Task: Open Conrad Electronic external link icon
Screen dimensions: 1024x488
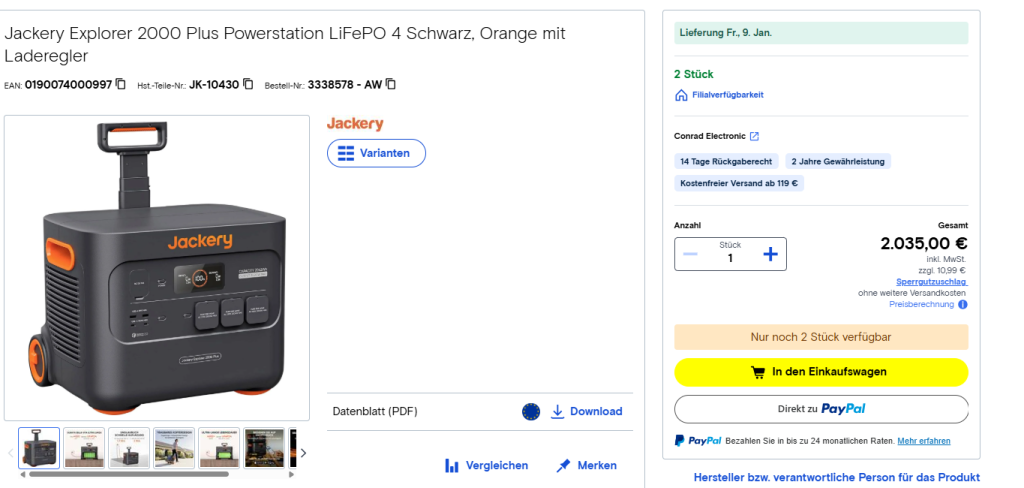Action: (x=754, y=136)
